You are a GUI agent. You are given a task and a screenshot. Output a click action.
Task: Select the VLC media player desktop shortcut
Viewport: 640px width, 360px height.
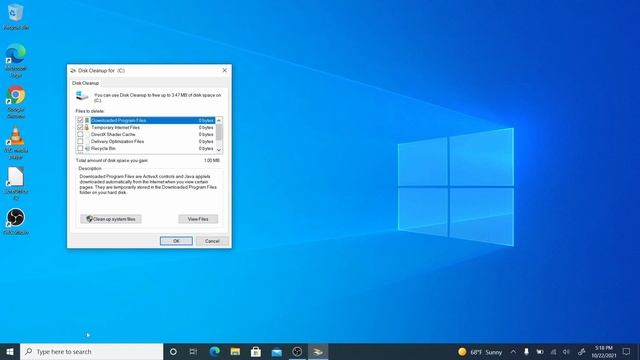(x=16, y=142)
